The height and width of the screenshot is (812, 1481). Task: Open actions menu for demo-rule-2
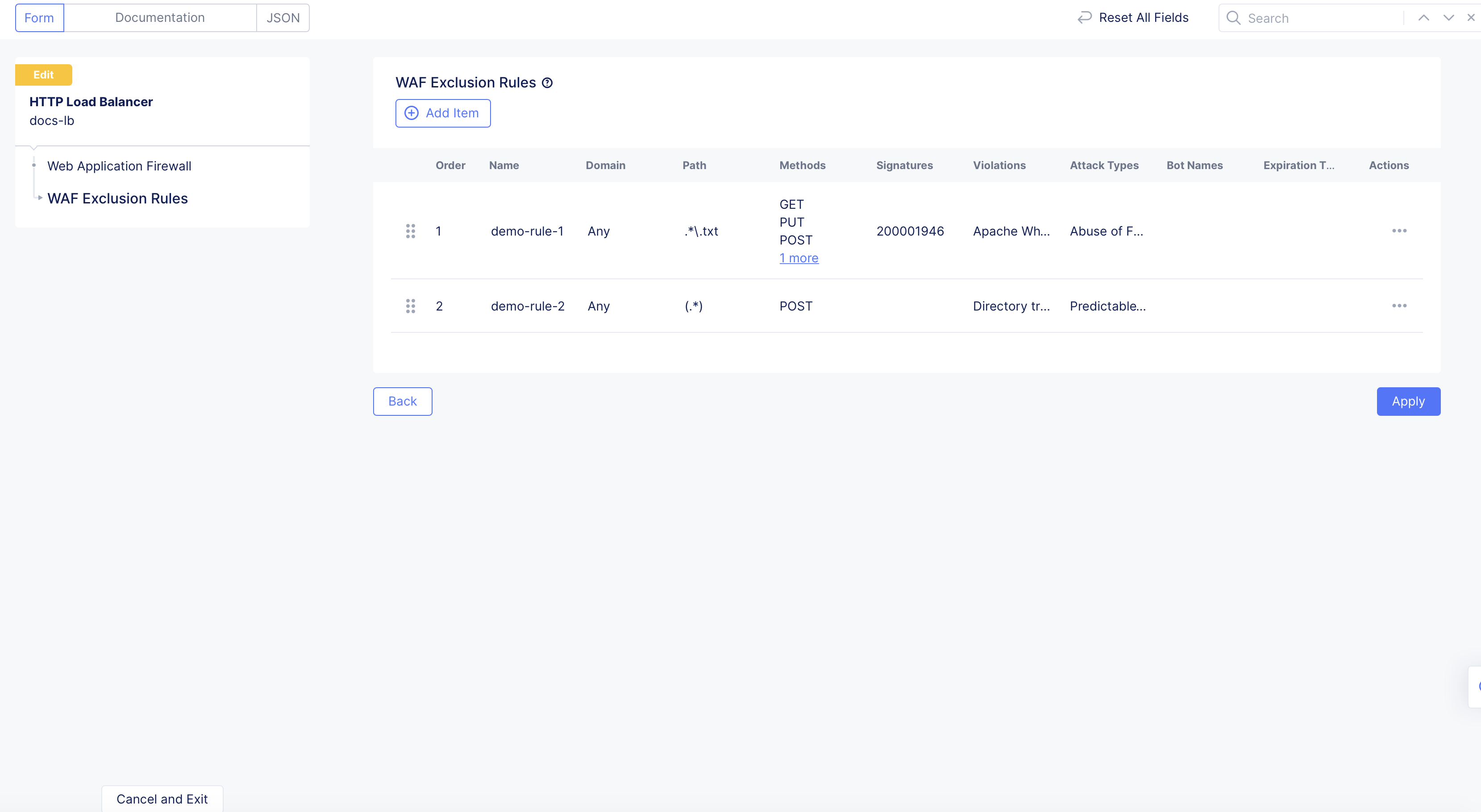coord(1399,306)
